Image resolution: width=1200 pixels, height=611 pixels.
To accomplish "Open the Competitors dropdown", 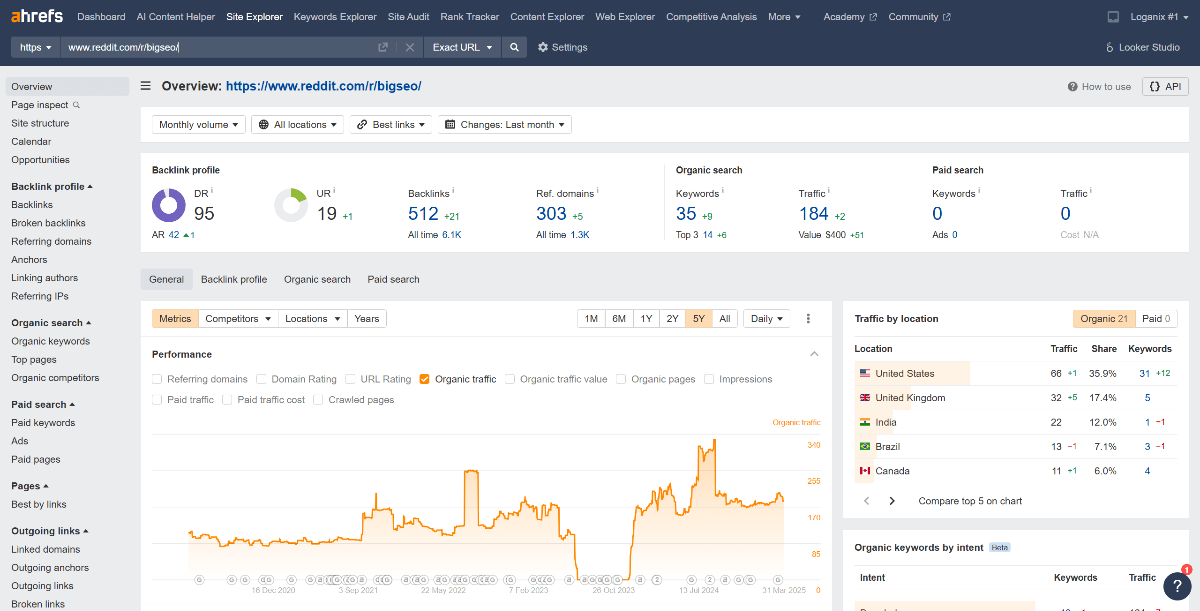I will point(239,319).
